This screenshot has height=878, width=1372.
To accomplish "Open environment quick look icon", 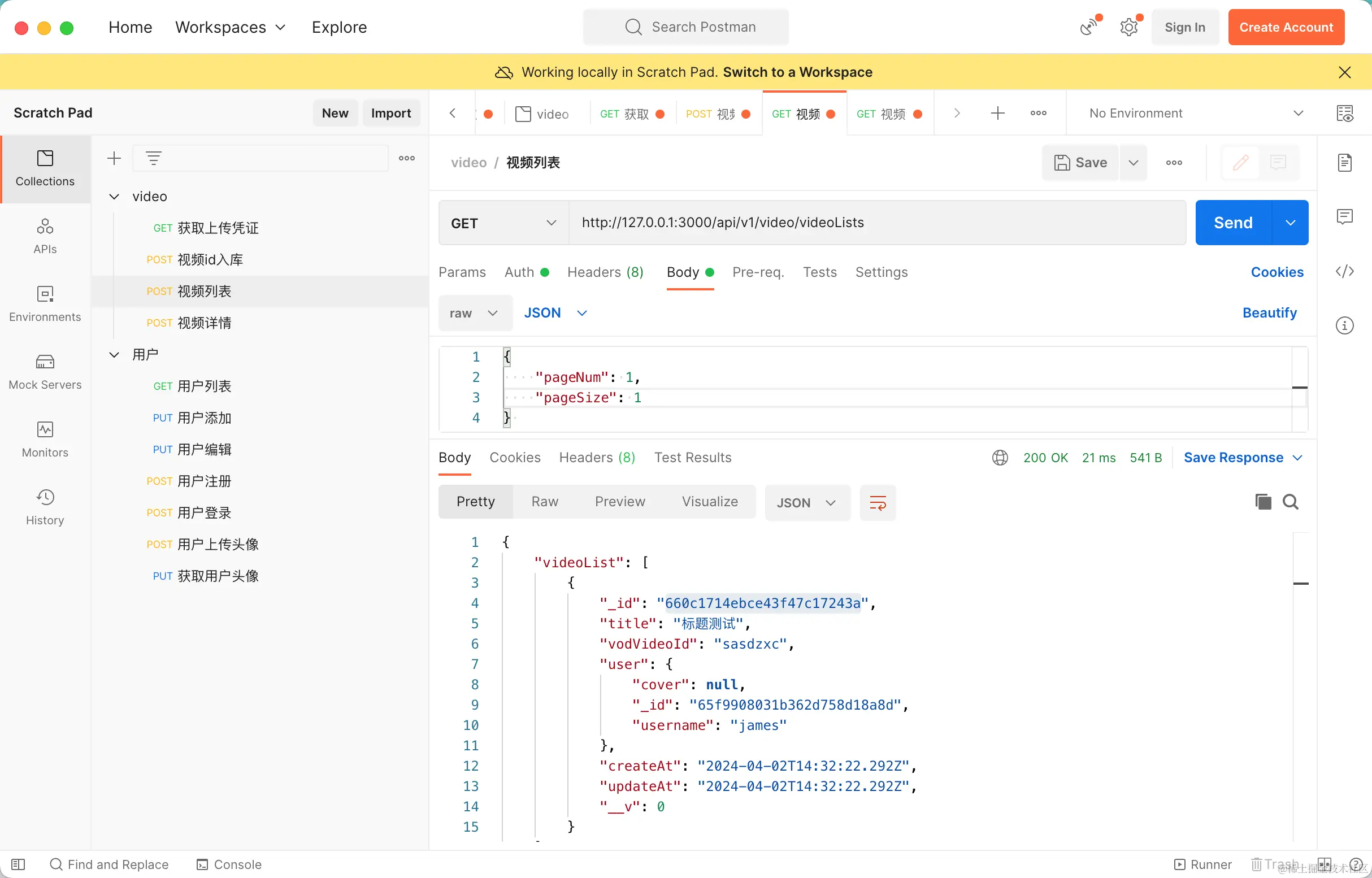I will 1344,113.
